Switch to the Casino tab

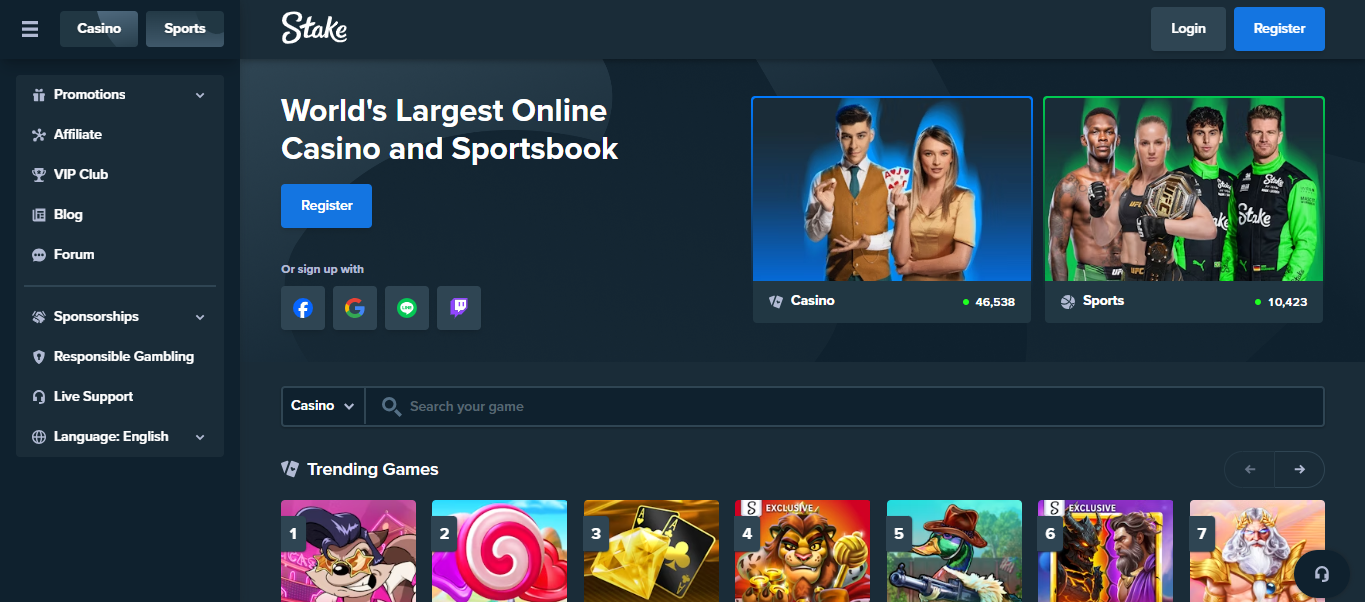(99, 29)
